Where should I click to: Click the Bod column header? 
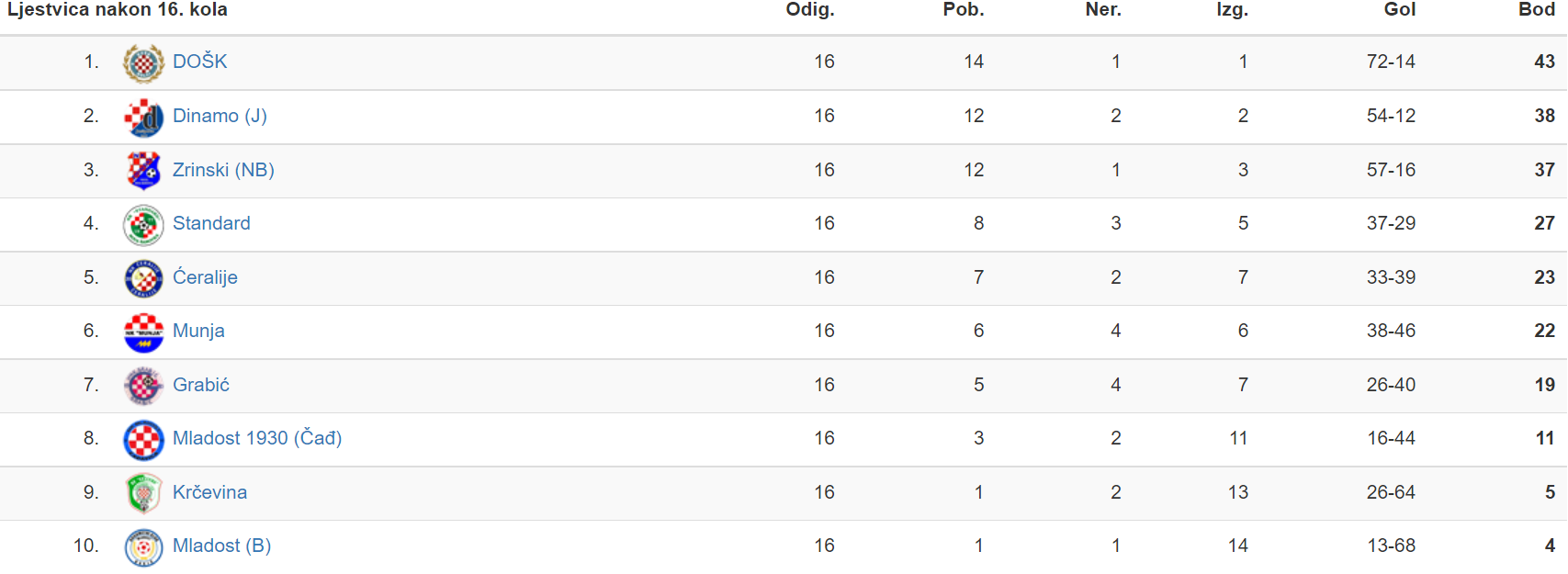[1536, 10]
